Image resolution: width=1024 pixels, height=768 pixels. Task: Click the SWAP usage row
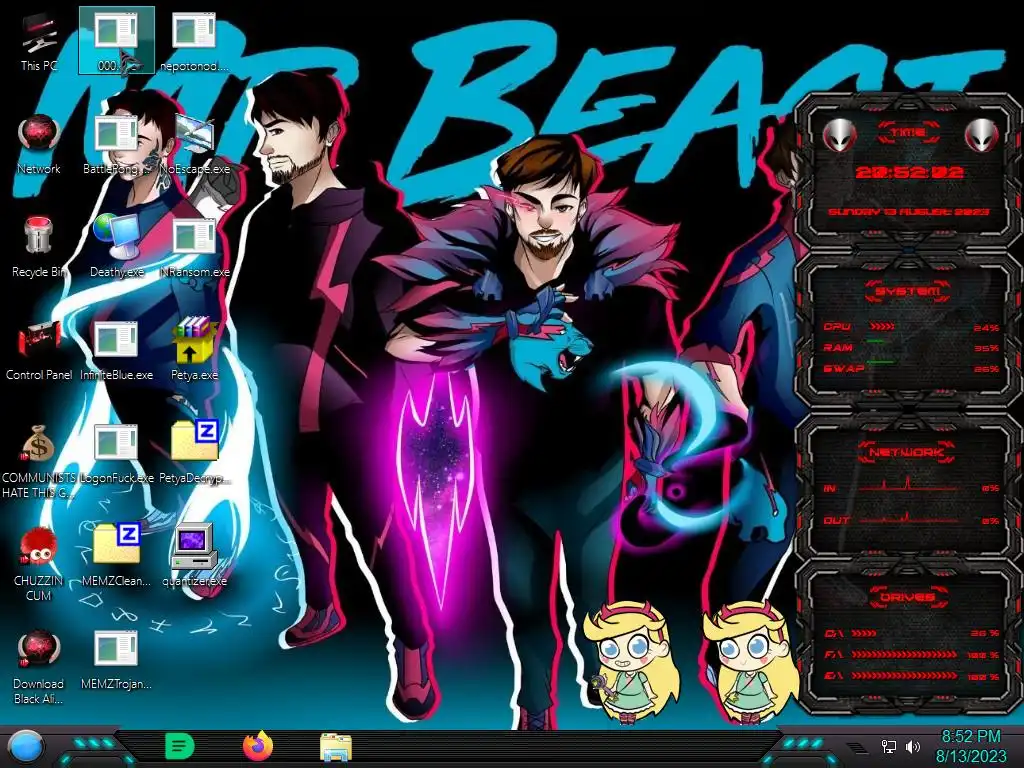point(911,368)
